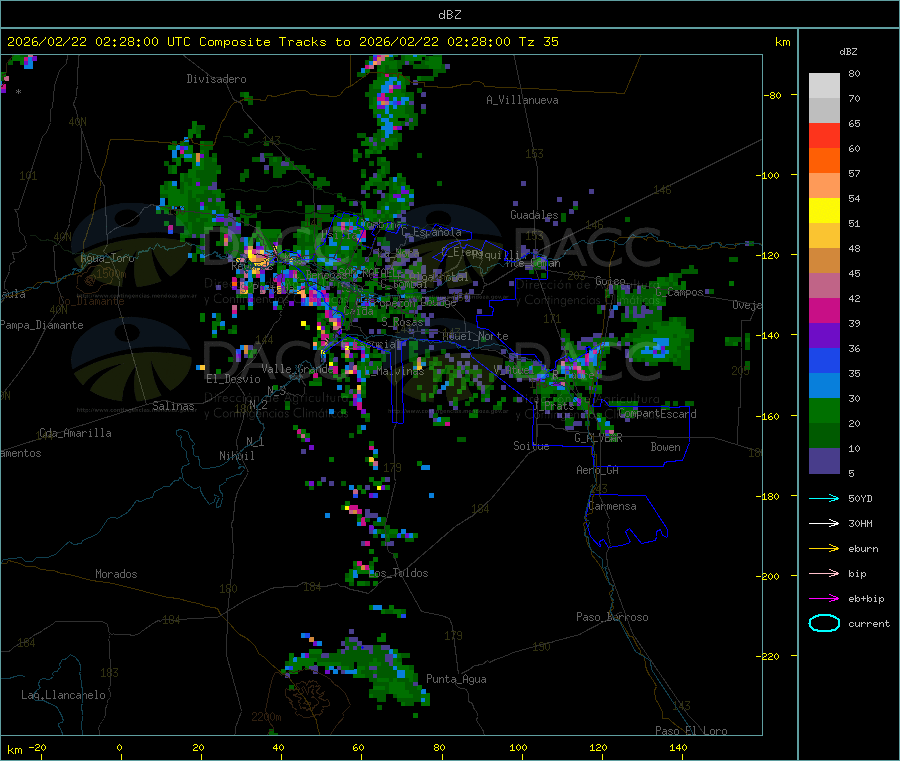The image size is (900, 761).
Task: Click the 'Tz 35' header text
Action: [538, 42]
